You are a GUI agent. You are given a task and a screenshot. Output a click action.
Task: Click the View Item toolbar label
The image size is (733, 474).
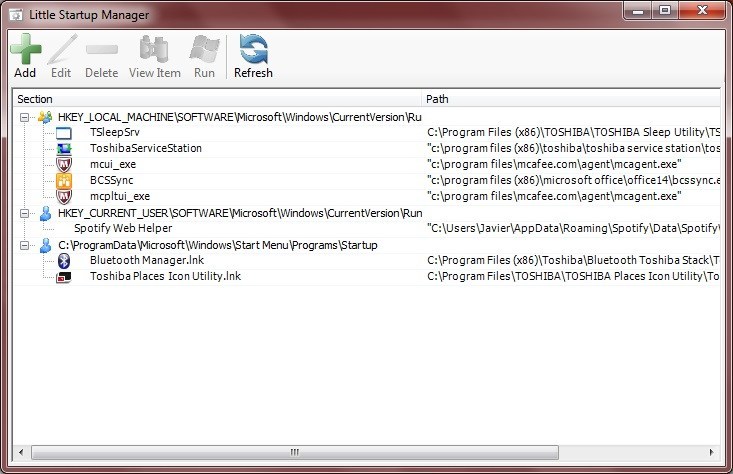(x=155, y=73)
